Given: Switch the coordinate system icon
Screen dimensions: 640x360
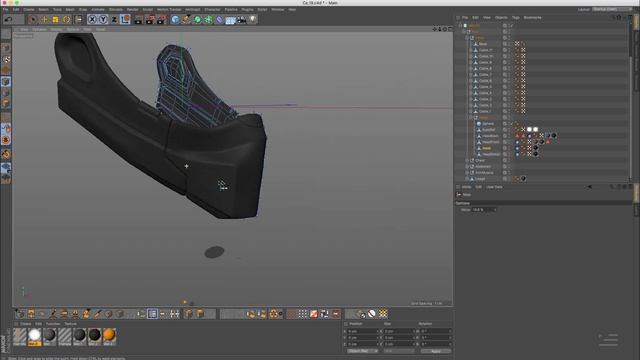Looking at the screenshot, I should 125,19.
